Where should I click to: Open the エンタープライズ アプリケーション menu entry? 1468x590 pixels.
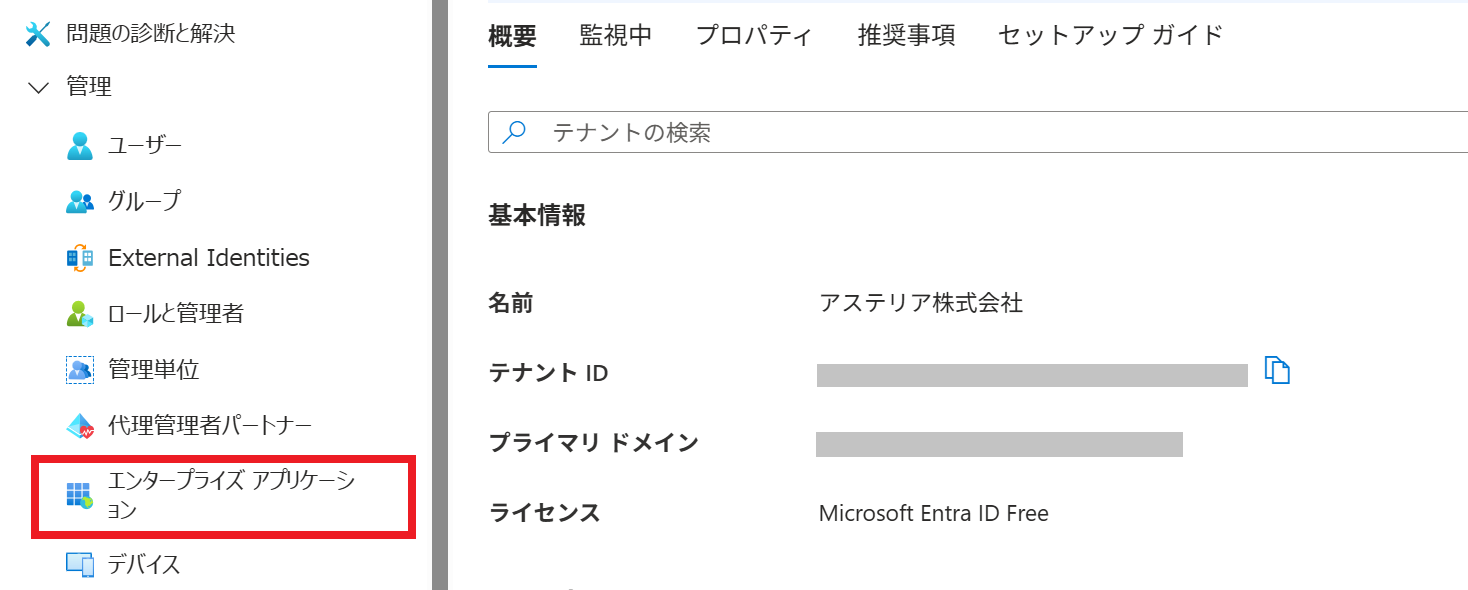pos(232,495)
